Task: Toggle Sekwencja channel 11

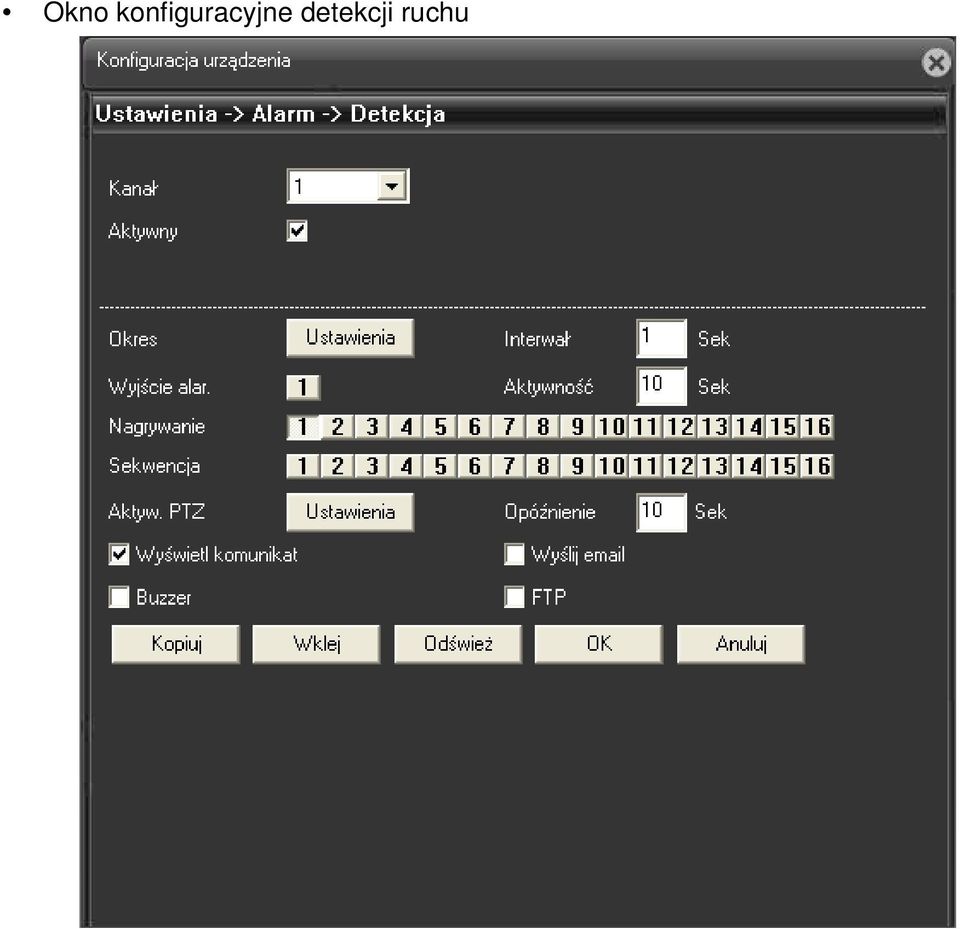Action: [646, 466]
